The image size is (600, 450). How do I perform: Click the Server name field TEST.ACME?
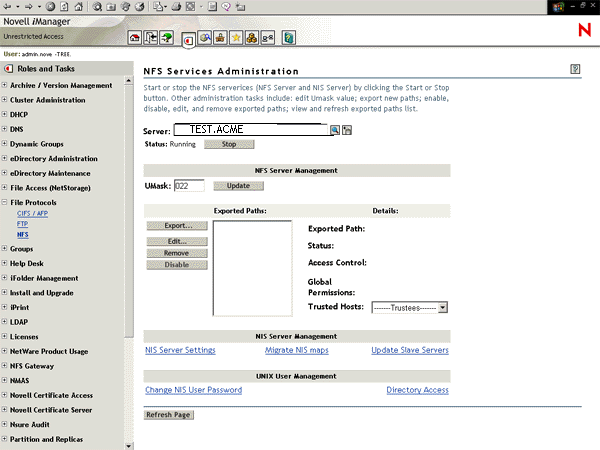click(251, 130)
